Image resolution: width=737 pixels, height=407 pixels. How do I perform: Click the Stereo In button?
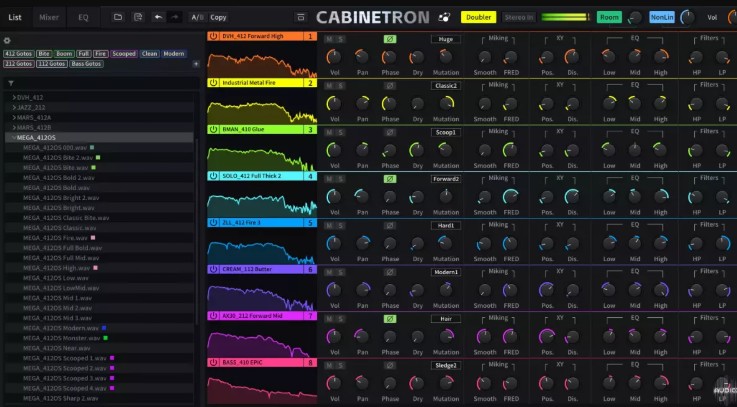(519, 17)
